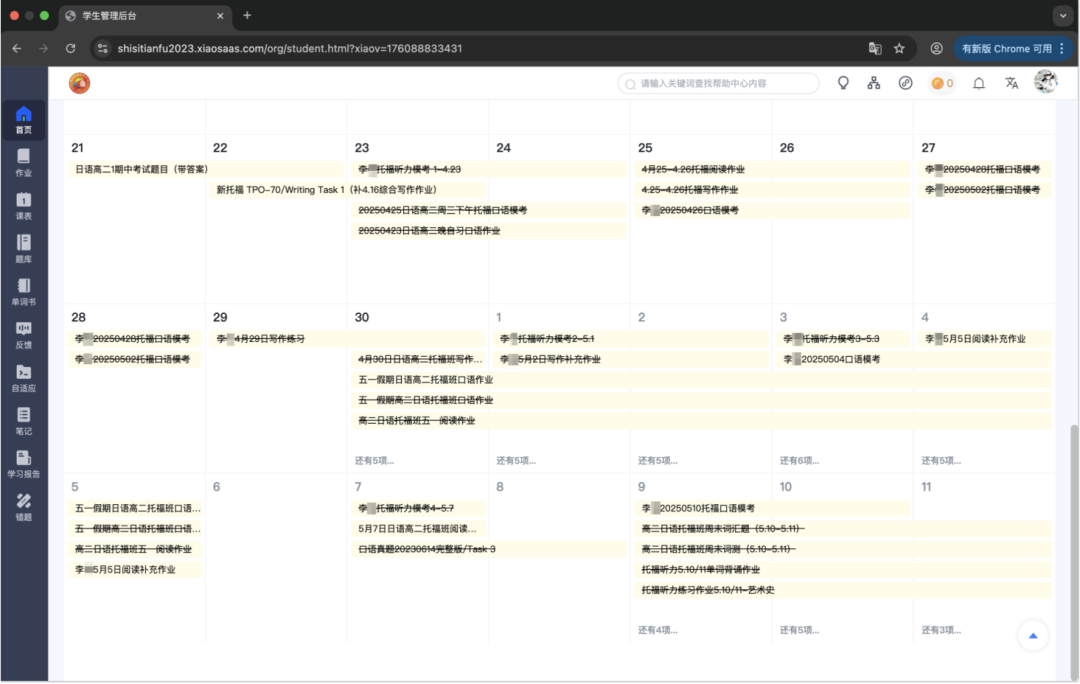Click the lightbulb tips icon
The width and height of the screenshot is (1080, 684).
tap(843, 84)
